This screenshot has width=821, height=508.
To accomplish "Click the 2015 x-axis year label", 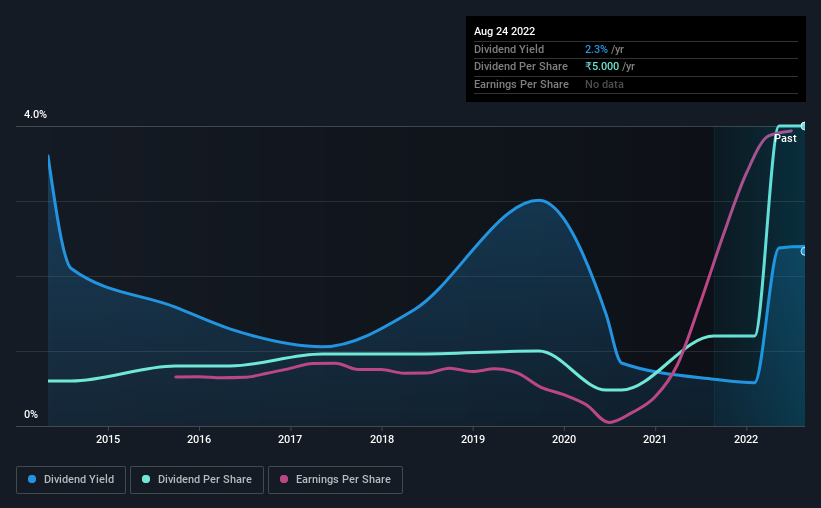I will [x=108, y=439].
